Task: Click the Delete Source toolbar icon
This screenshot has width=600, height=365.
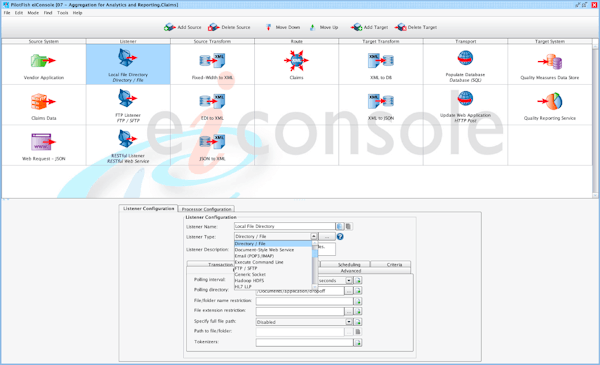Action: click(x=214, y=27)
